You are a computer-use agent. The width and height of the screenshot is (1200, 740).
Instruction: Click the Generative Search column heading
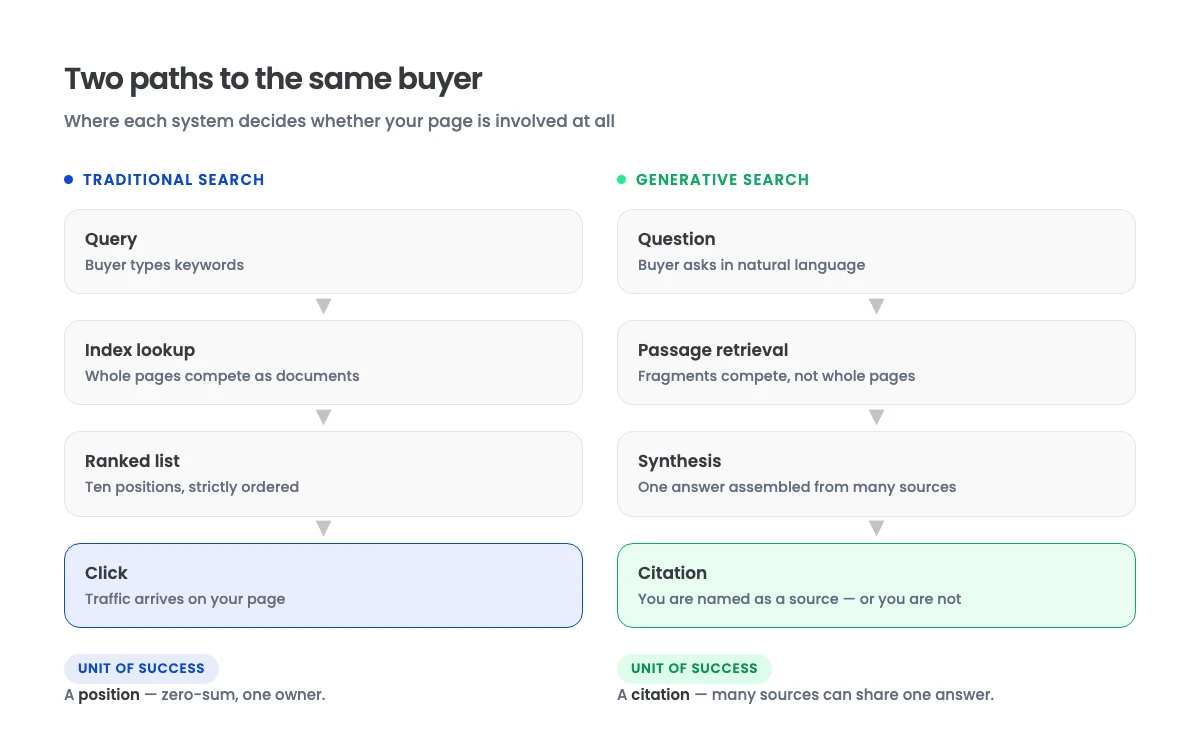click(x=723, y=180)
